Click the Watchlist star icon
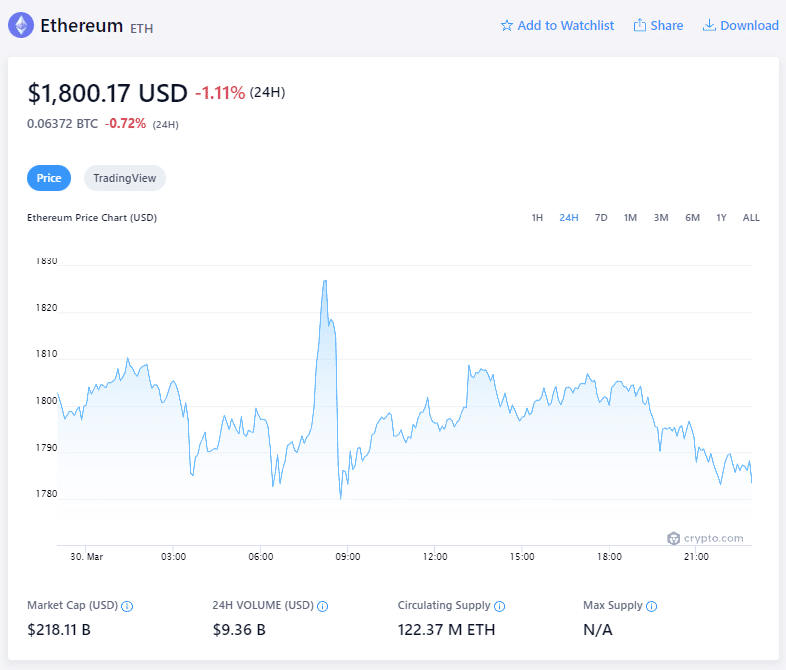The image size is (786, 670). tap(507, 26)
